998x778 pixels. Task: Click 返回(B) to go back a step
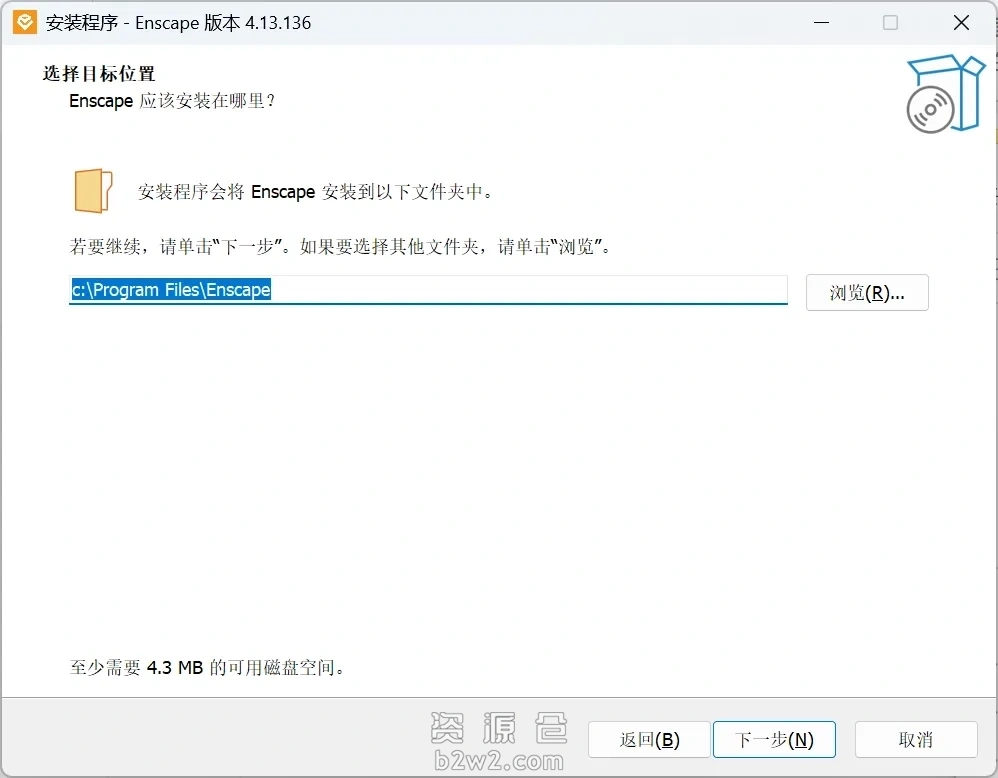tap(649, 739)
